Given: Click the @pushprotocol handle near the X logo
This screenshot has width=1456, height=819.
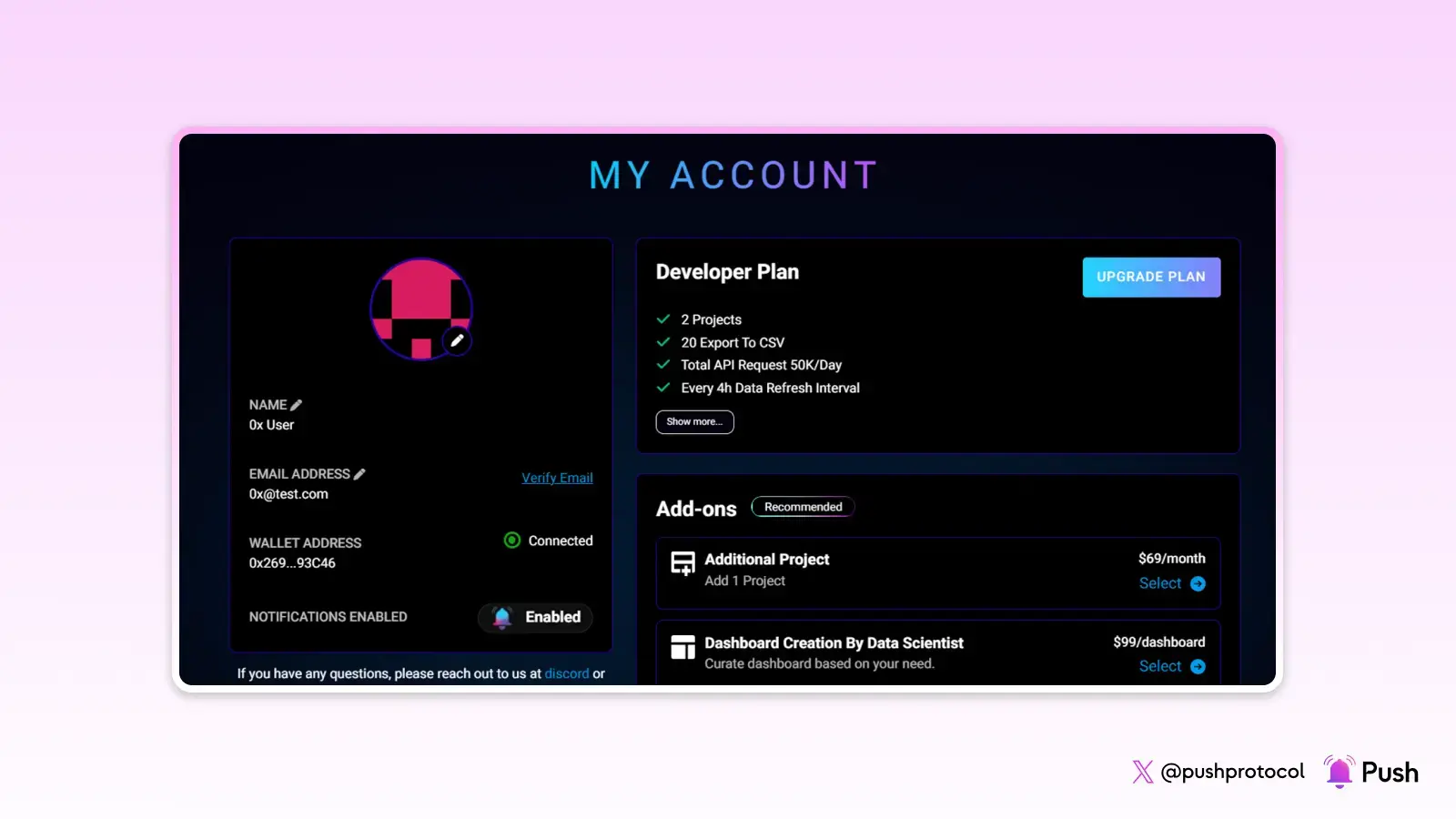Looking at the screenshot, I should coord(1232,771).
